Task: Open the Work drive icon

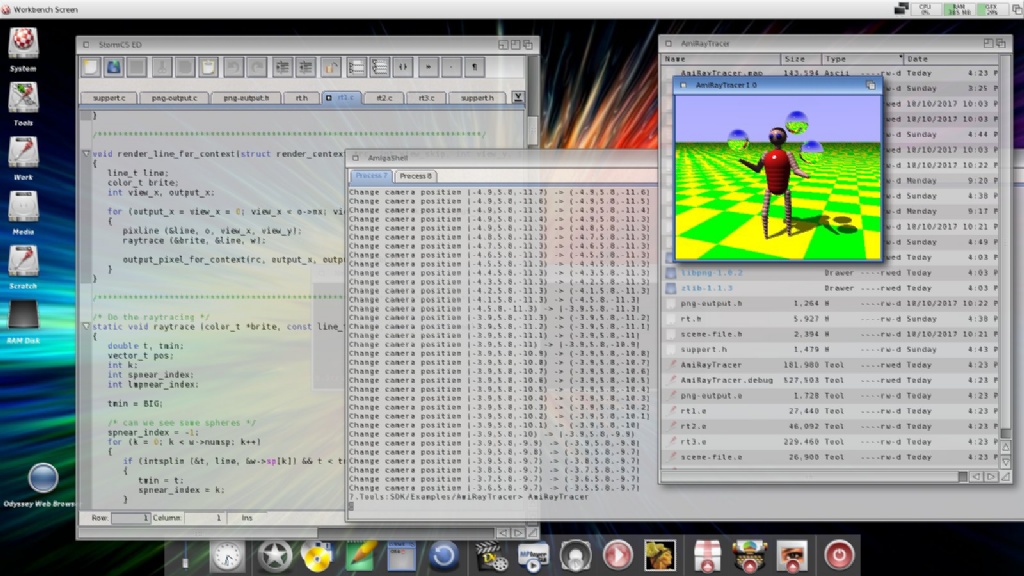Action: coord(23,152)
